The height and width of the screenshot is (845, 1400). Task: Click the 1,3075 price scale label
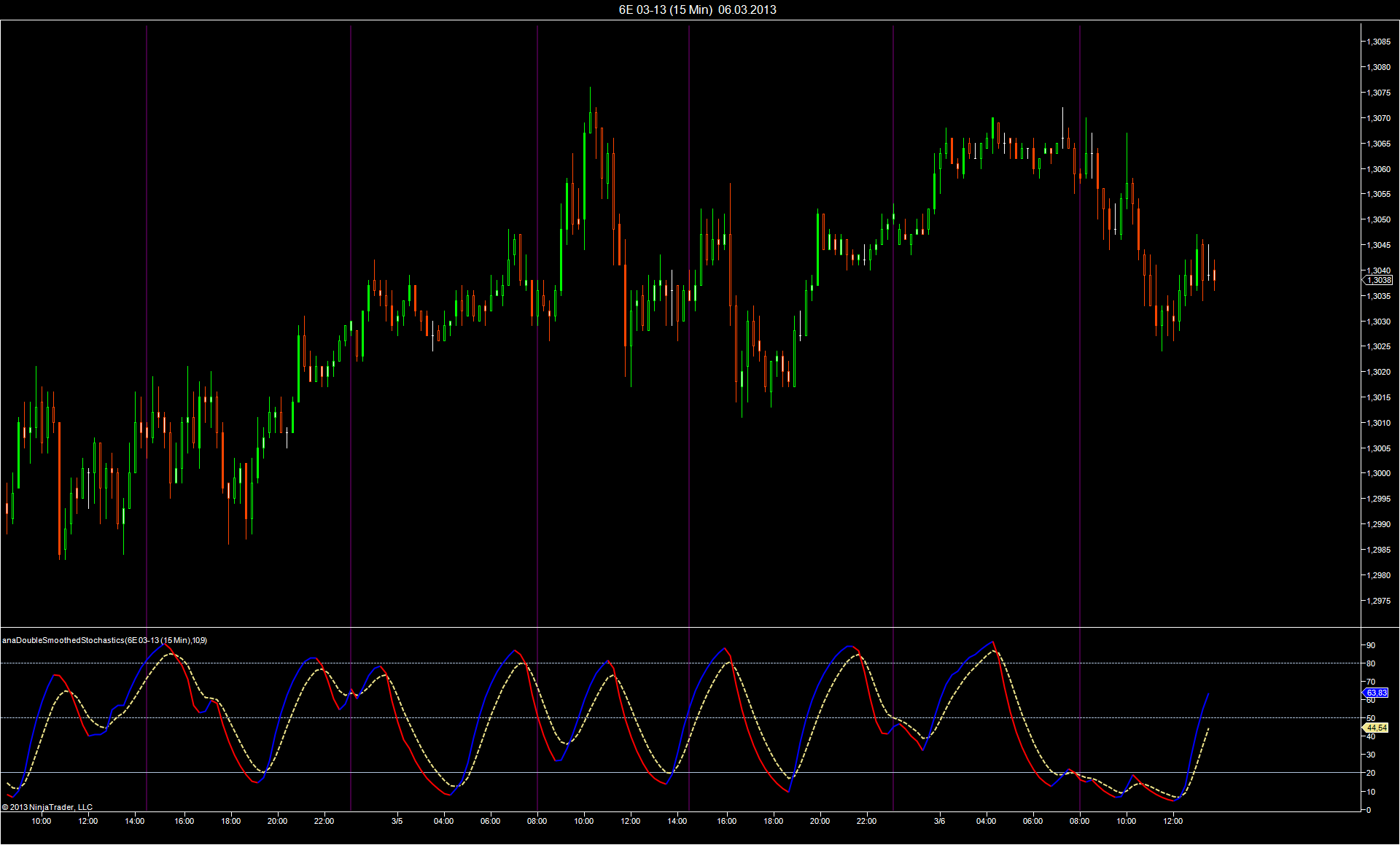tap(1379, 93)
